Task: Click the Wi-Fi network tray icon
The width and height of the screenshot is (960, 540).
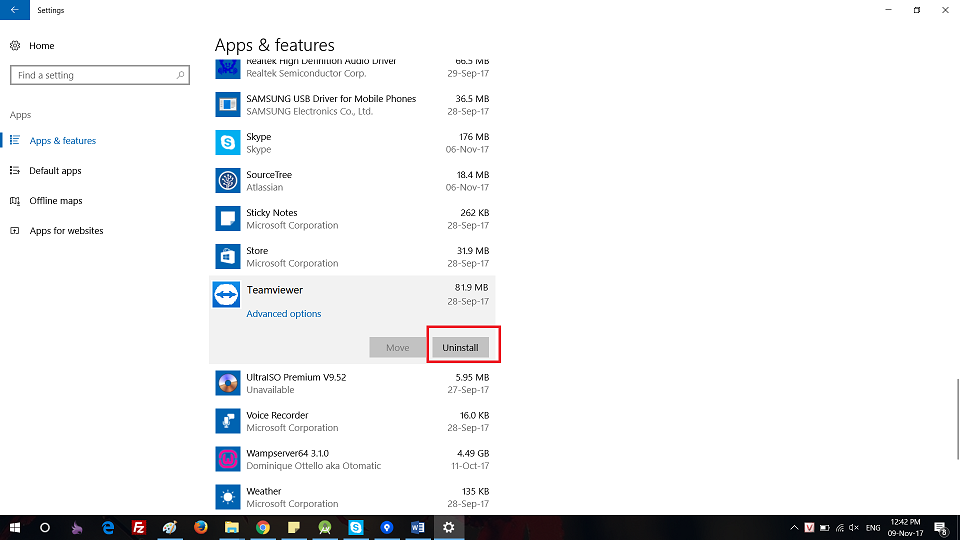Action: pyautogui.click(x=839, y=528)
